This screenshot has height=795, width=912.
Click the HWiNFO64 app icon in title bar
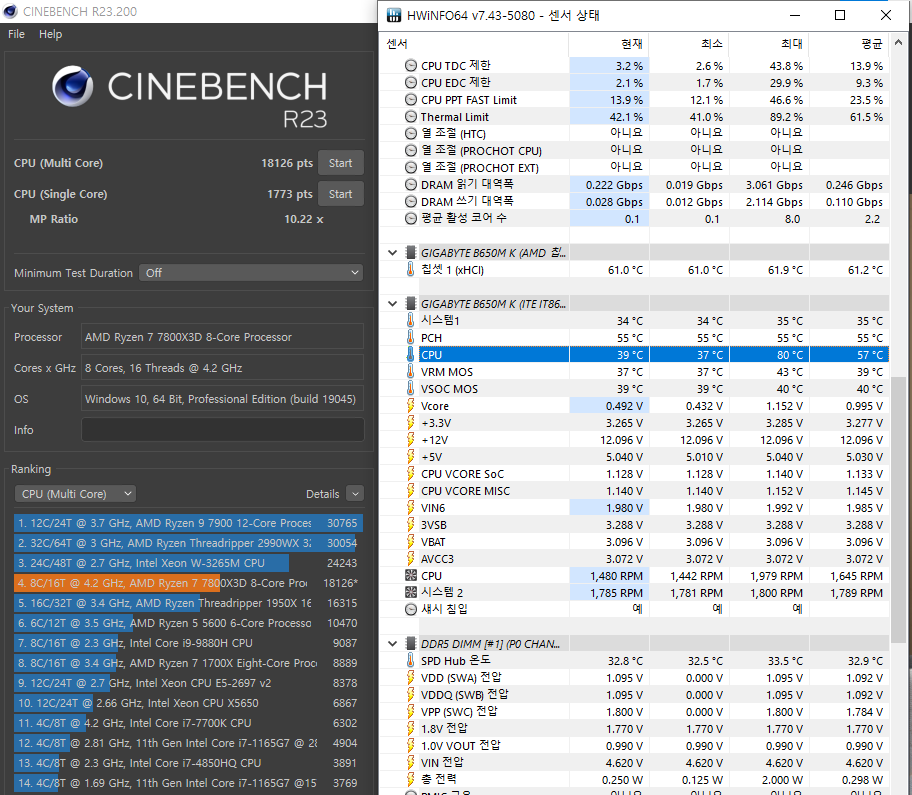coord(394,15)
